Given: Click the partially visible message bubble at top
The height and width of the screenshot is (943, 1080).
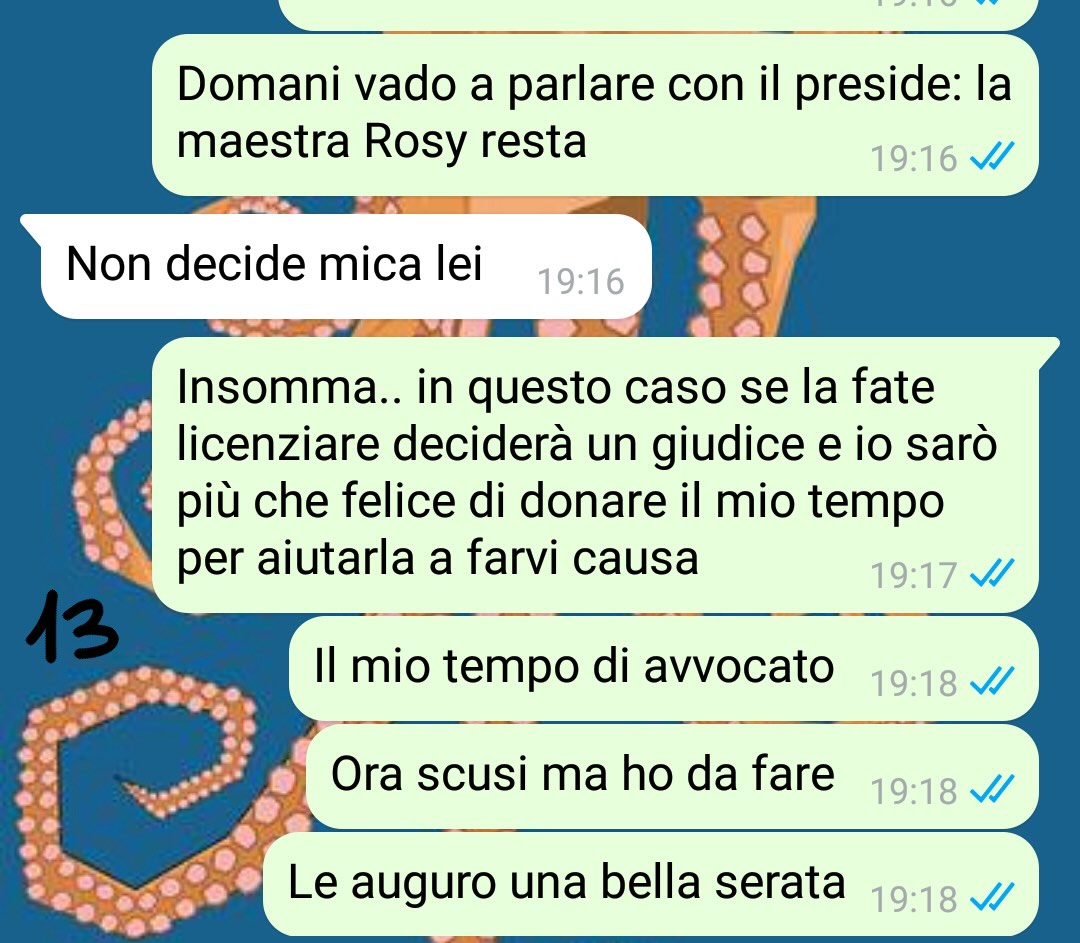Looking at the screenshot, I should (658, 14).
